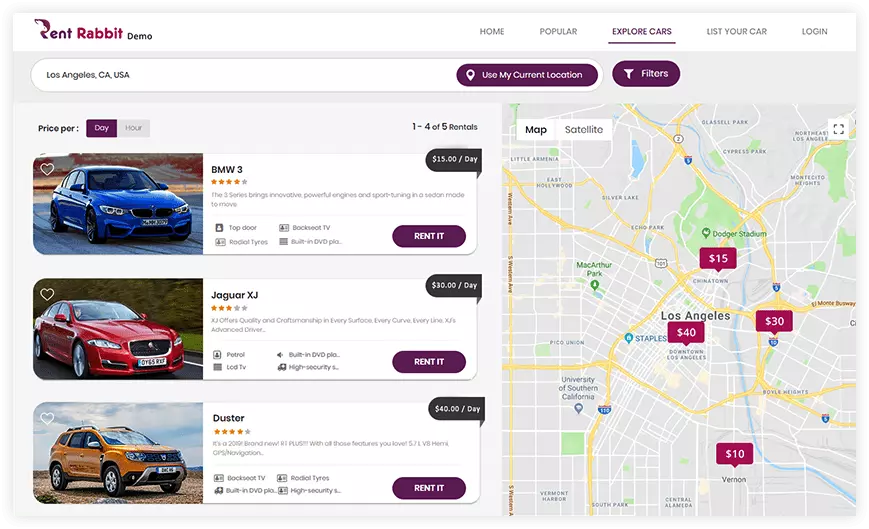Click the BMW 3 description text

pos(338,199)
